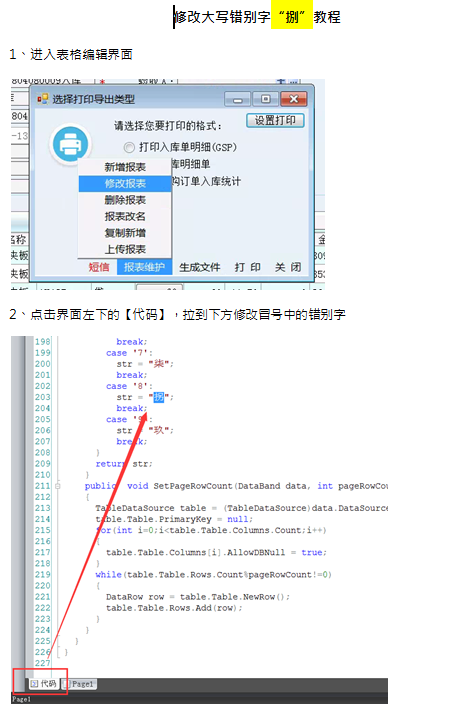Click the 设置打印 button
The image size is (474, 721).
point(275,120)
